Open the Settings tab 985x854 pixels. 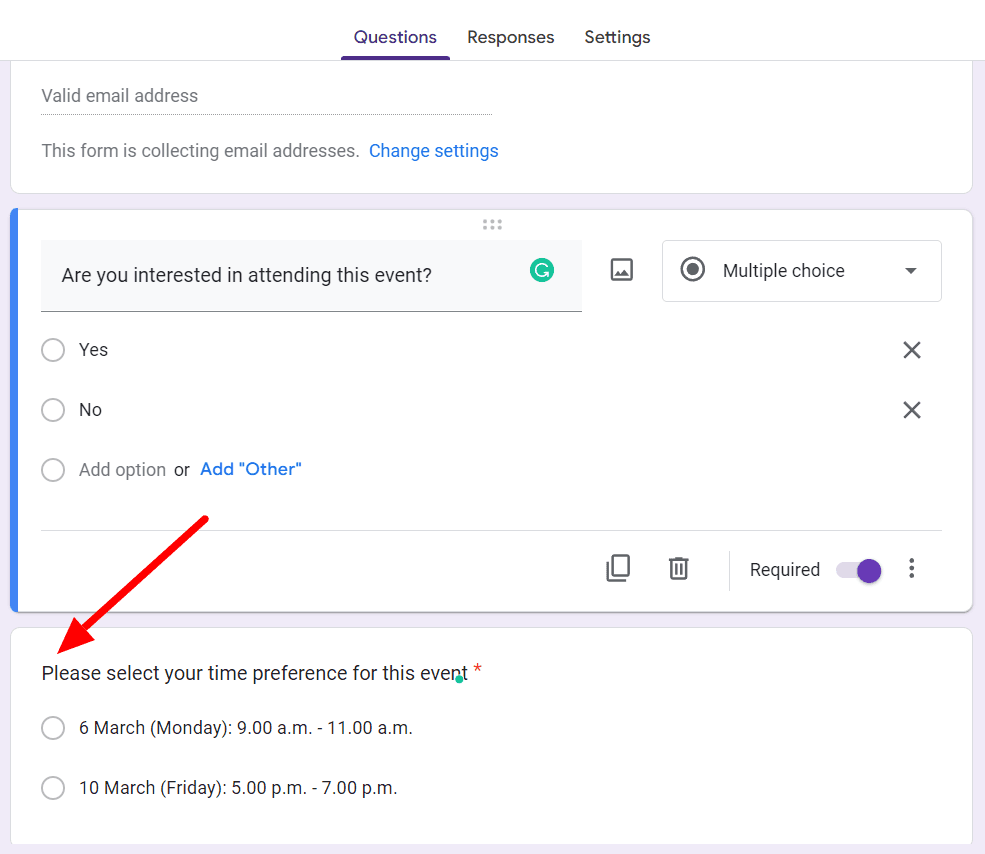(x=617, y=37)
